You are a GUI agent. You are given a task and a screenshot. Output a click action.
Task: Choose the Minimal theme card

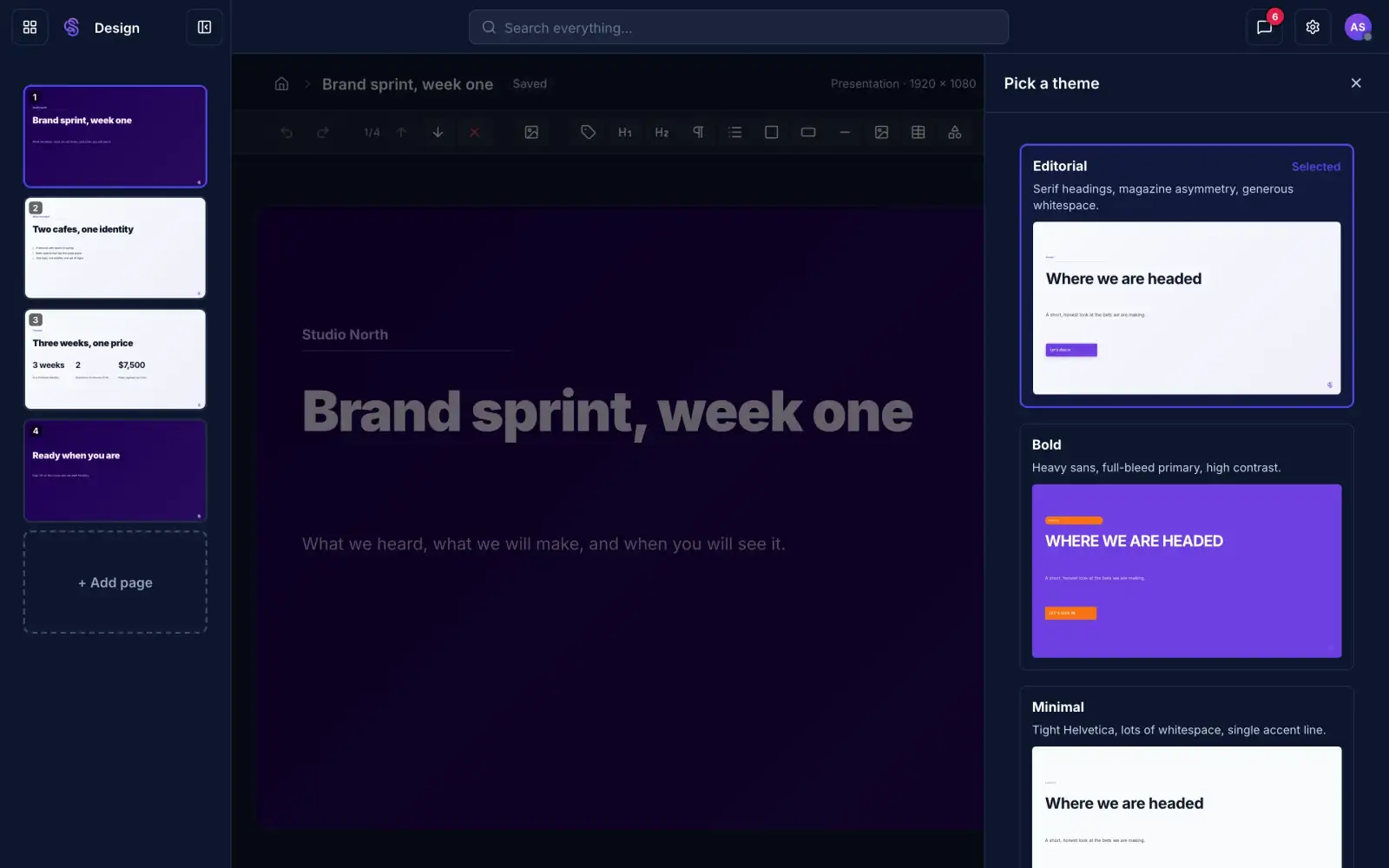(x=1187, y=777)
